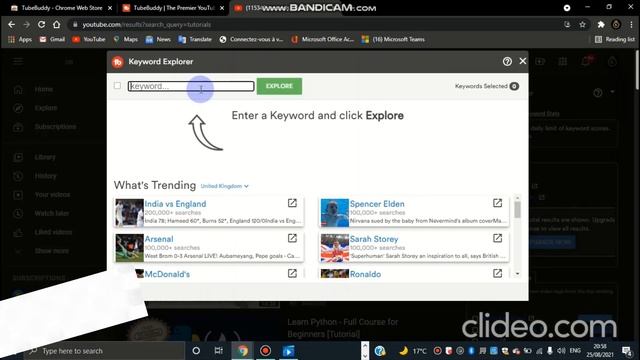Image resolution: width=640 pixels, height=360 pixels.
Task: Click Windows taskbar search box
Action: 104,351
